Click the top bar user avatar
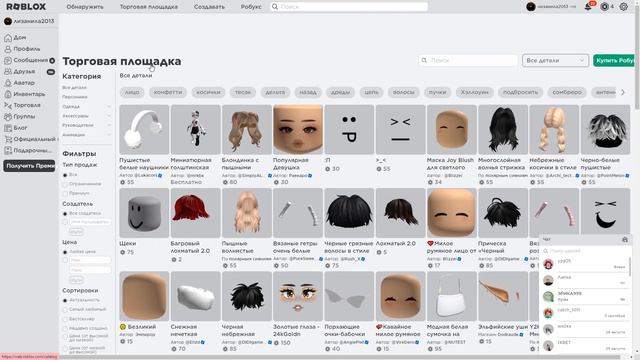This screenshot has width=640, height=360. coord(531,7)
